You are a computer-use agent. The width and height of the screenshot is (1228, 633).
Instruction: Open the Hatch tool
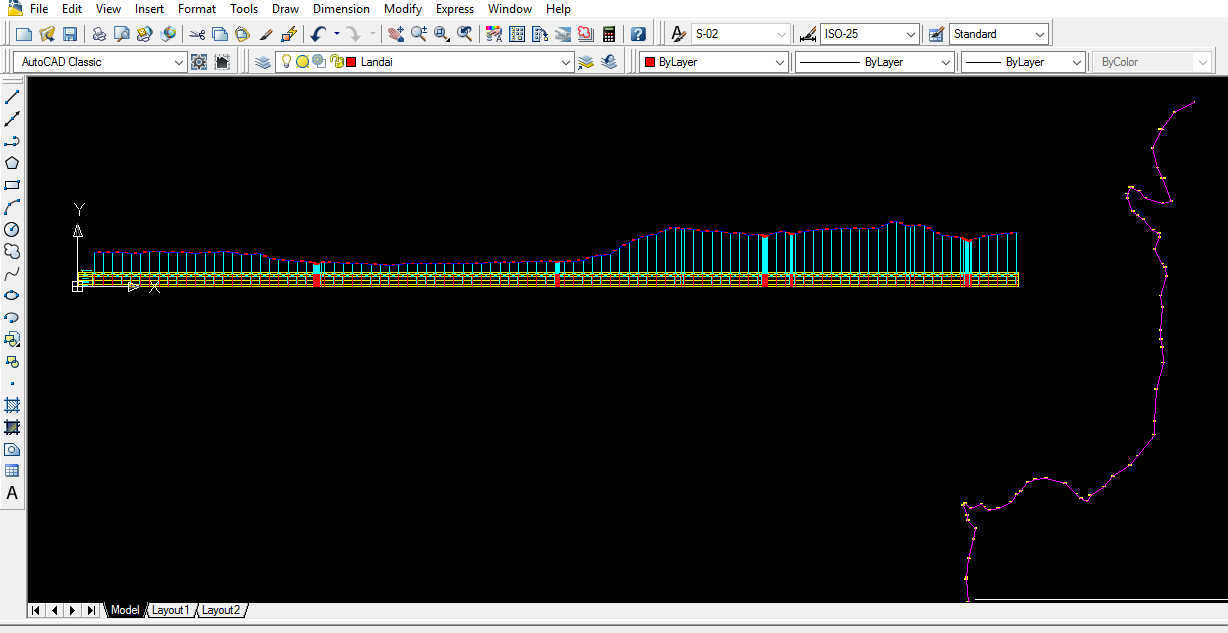tap(12, 405)
